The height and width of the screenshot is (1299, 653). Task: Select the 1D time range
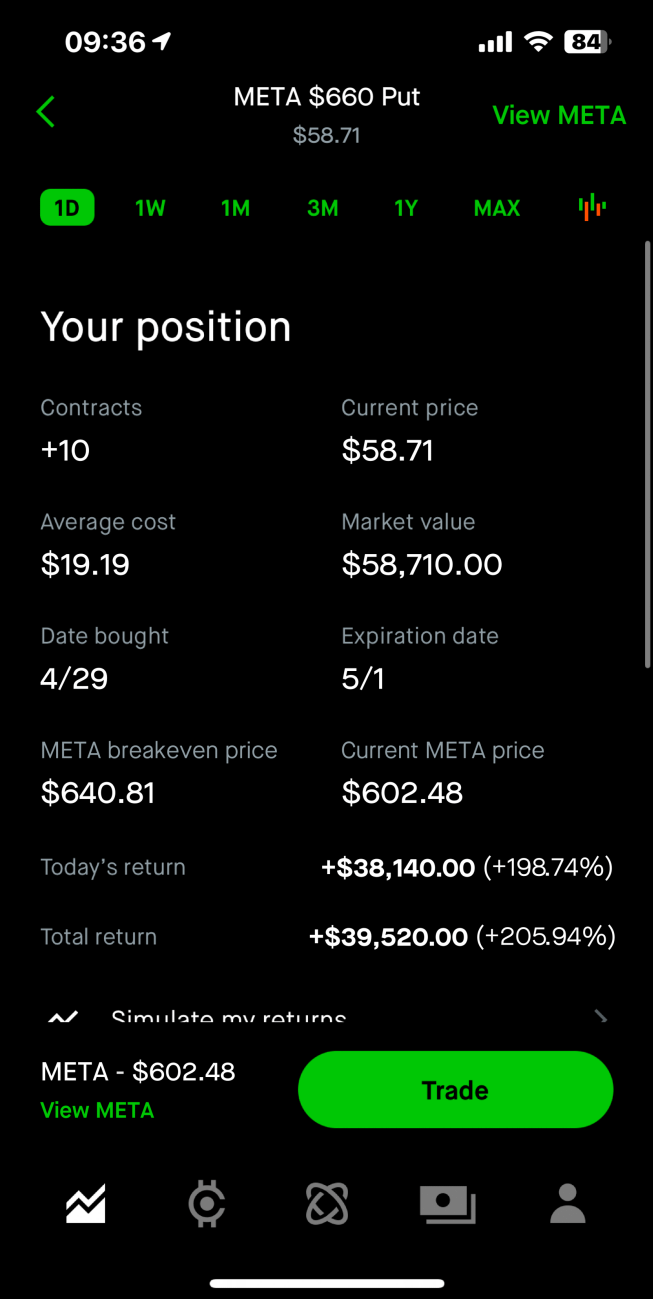click(67, 208)
